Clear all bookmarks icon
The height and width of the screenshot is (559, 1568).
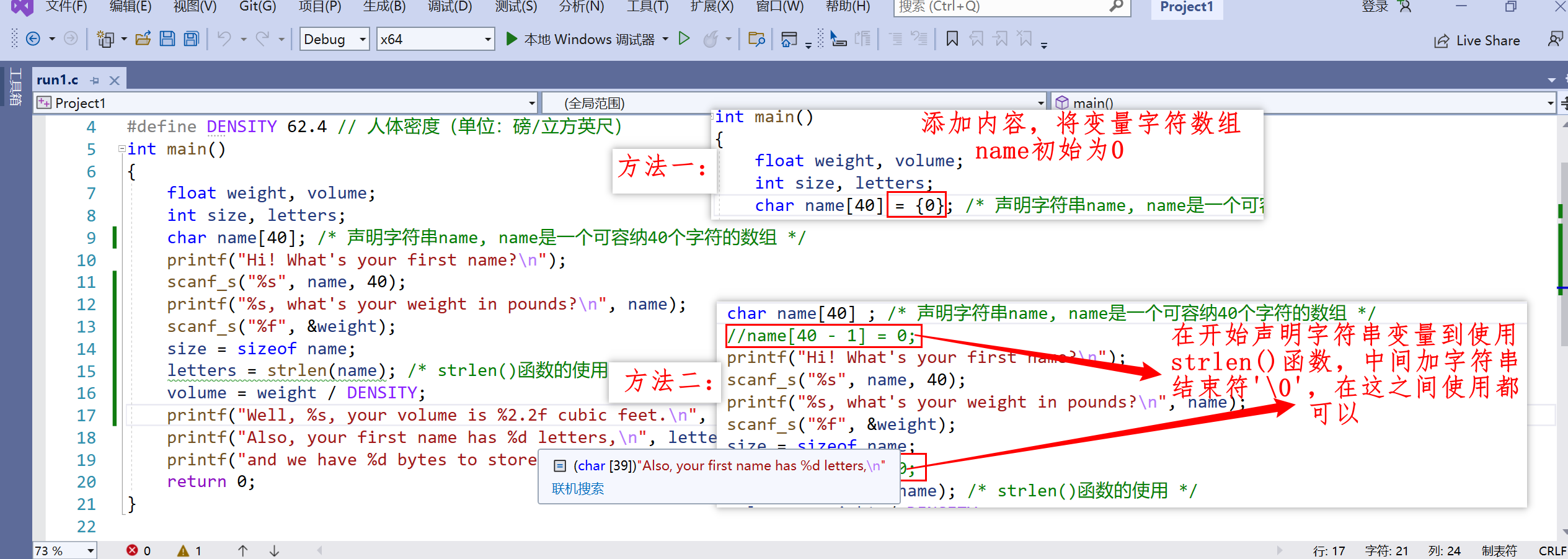(x=1025, y=39)
